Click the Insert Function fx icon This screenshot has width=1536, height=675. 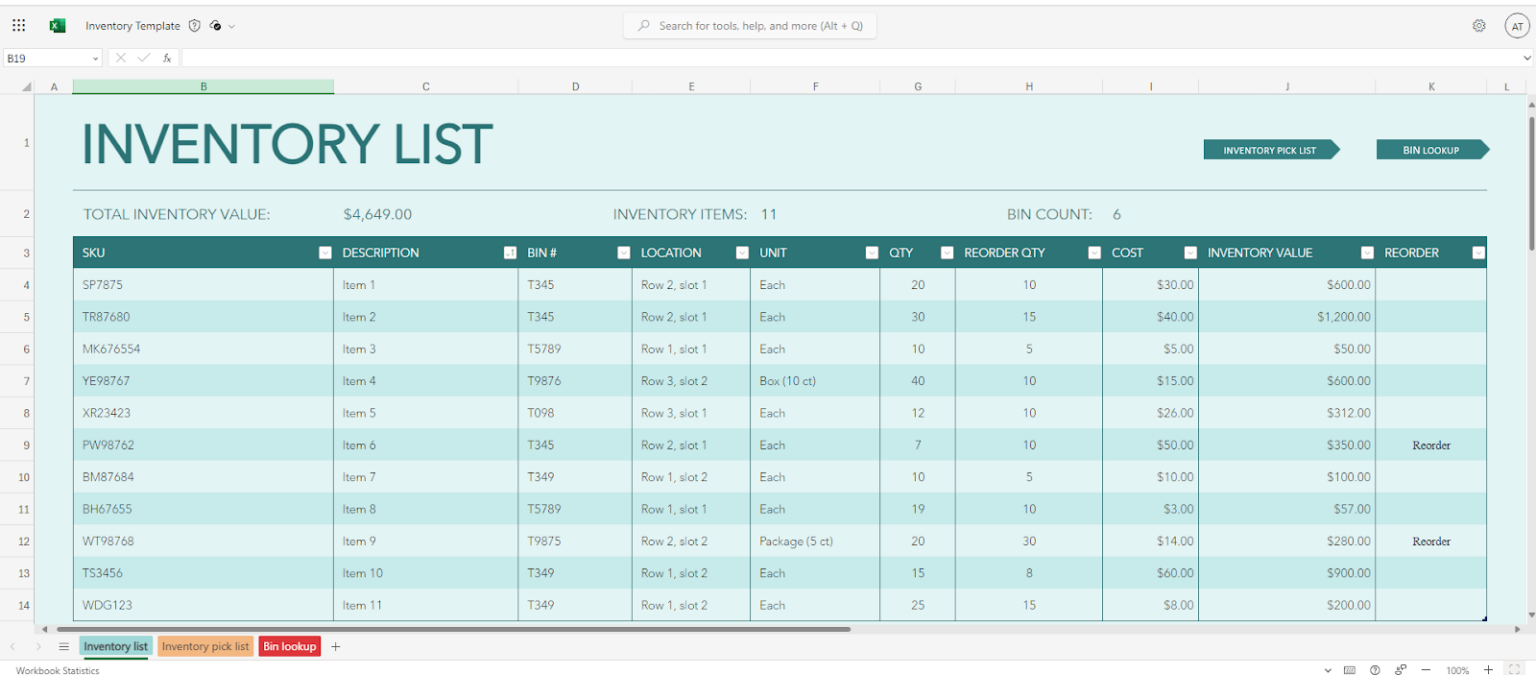coord(166,57)
